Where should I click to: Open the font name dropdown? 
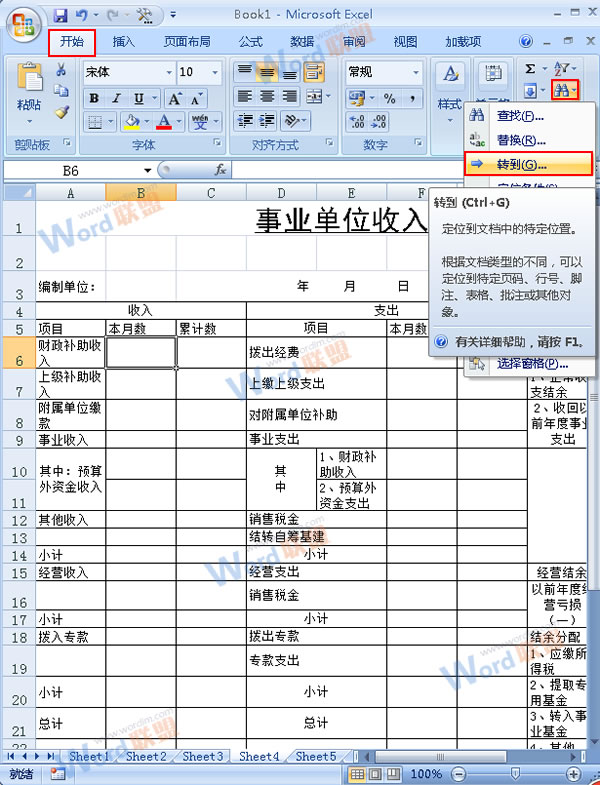pyautogui.click(x=165, y=73)
